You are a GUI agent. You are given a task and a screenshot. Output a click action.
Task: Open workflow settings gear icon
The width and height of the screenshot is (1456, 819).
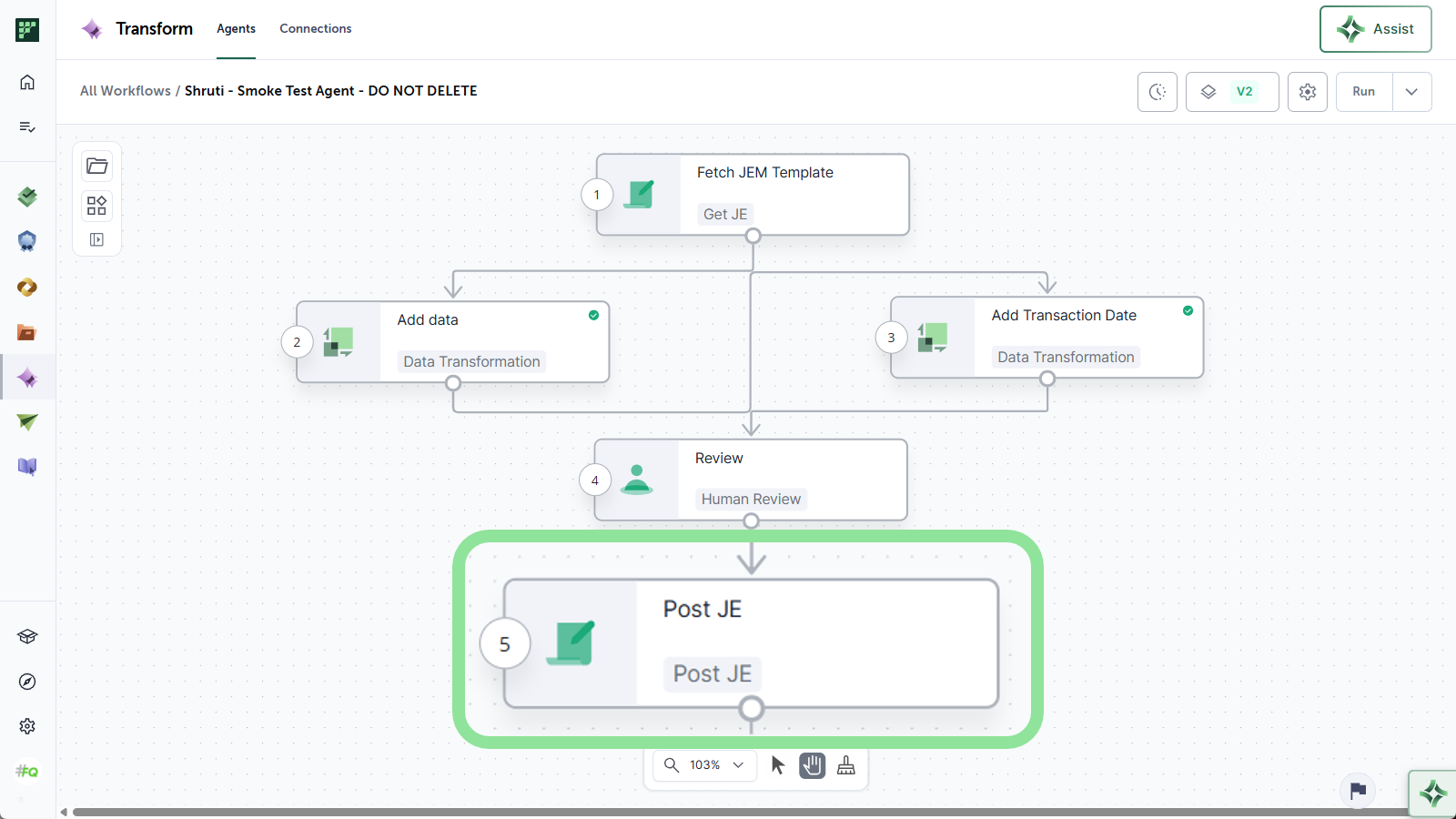coord(1308,92)
